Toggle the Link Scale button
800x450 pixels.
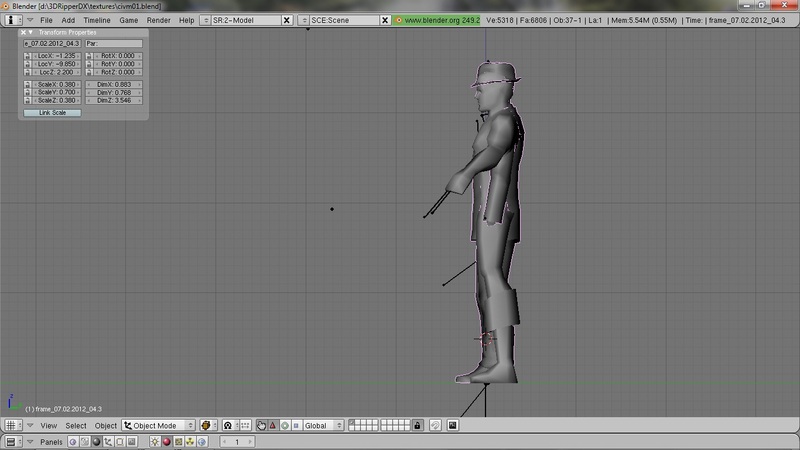click(52, 112)
